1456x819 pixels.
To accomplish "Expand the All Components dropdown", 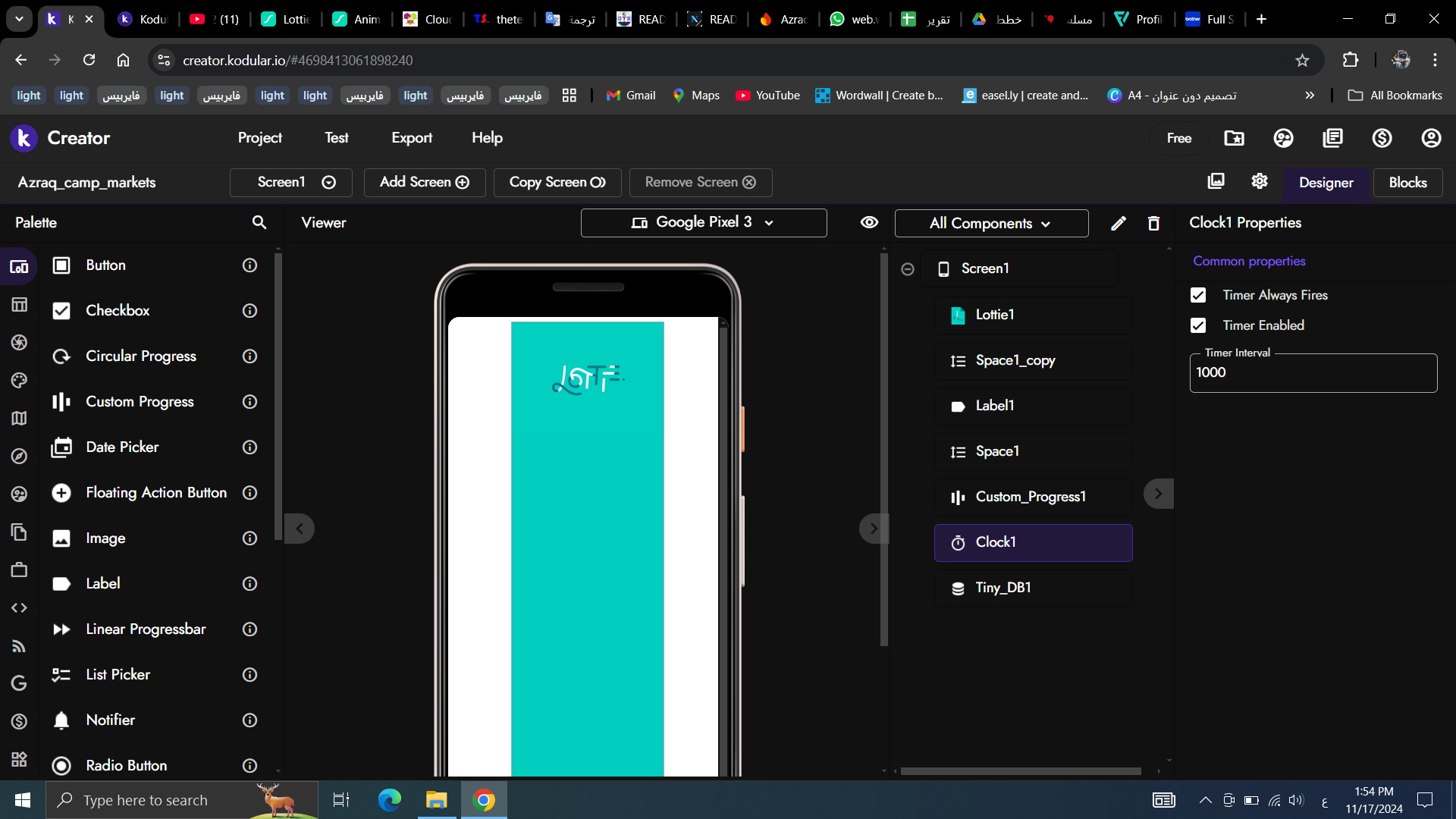I will coord(990,223).
